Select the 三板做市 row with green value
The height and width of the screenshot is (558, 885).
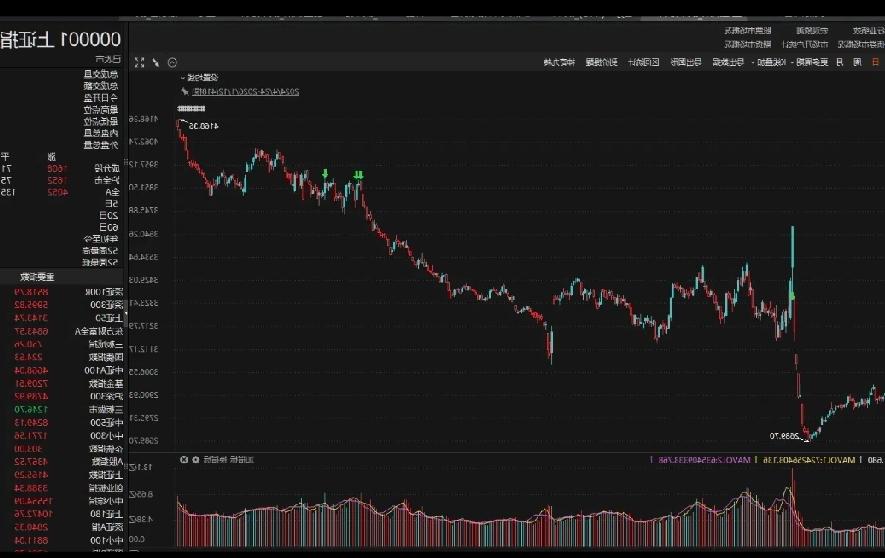click(x=62, y=410)
